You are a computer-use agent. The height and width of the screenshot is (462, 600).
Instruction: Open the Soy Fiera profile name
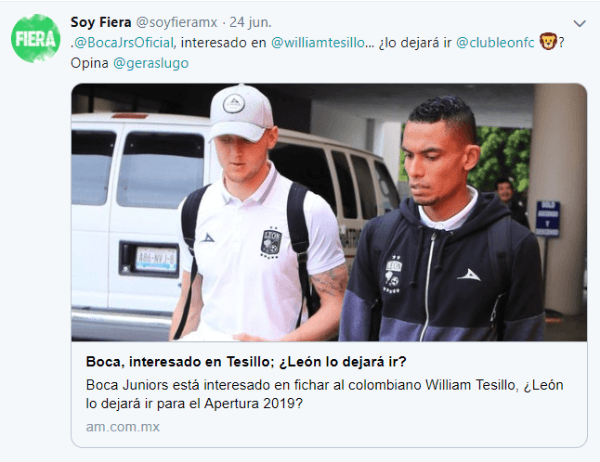point(101,22)
